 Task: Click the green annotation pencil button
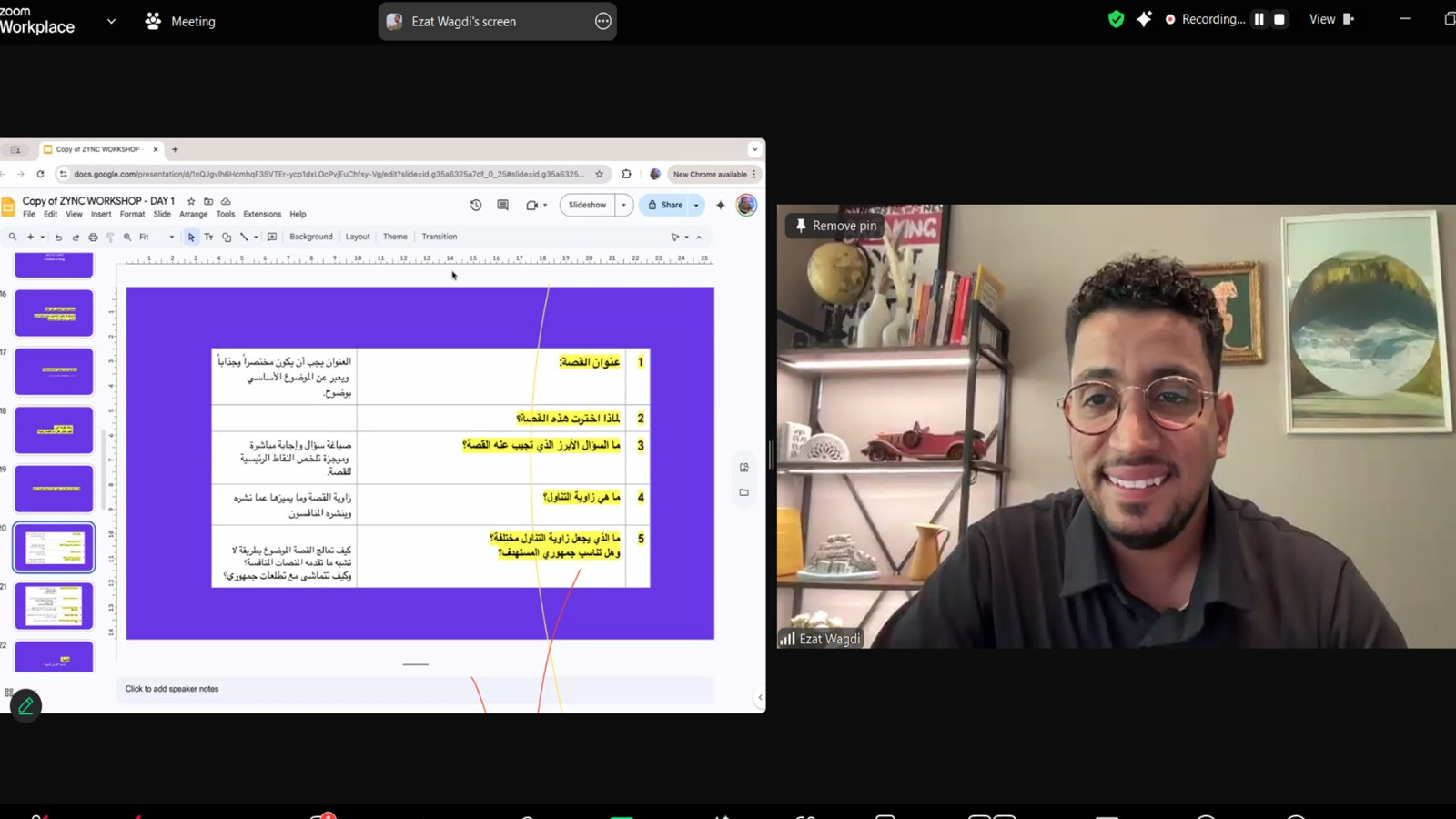25,705
